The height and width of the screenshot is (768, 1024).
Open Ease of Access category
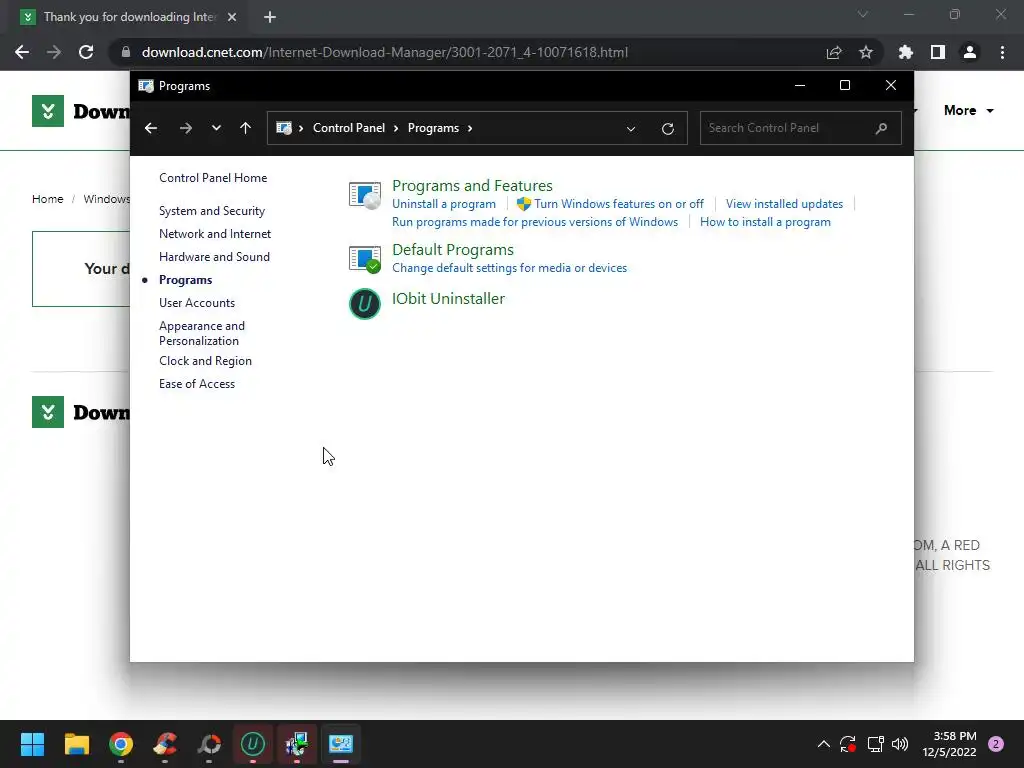click(197, 384)
